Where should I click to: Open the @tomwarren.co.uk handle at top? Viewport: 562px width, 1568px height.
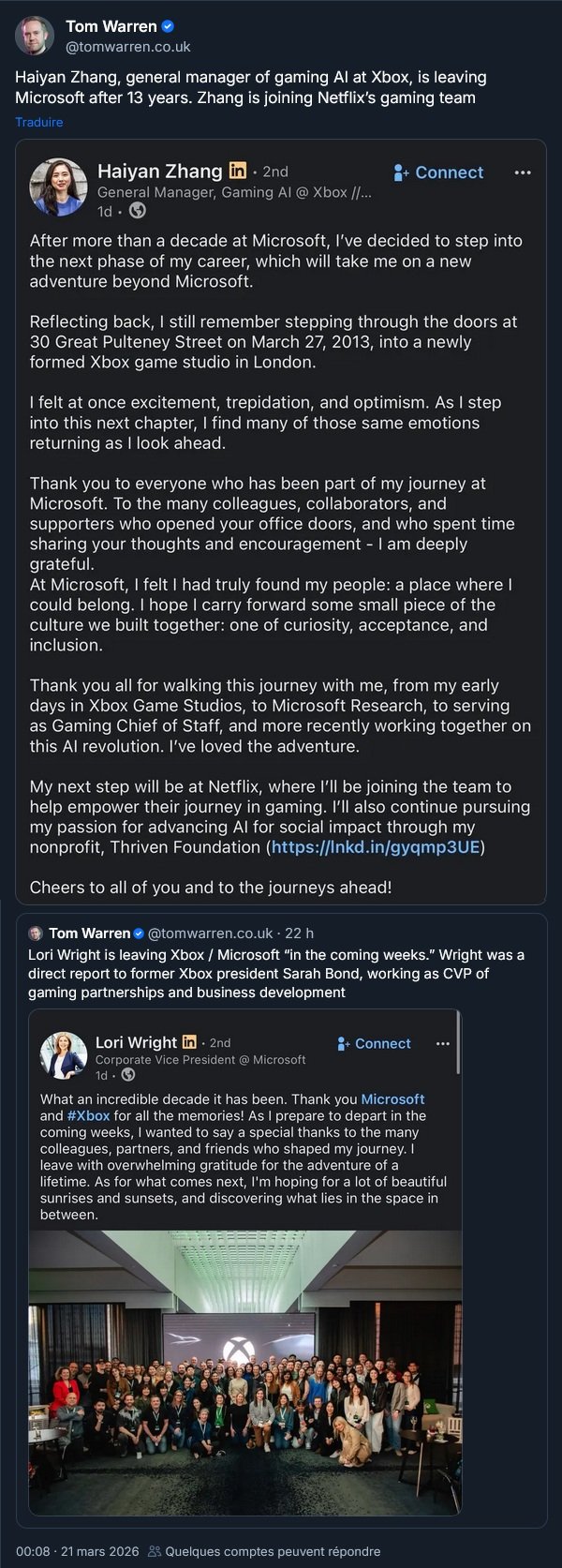(x=127, y=46)
